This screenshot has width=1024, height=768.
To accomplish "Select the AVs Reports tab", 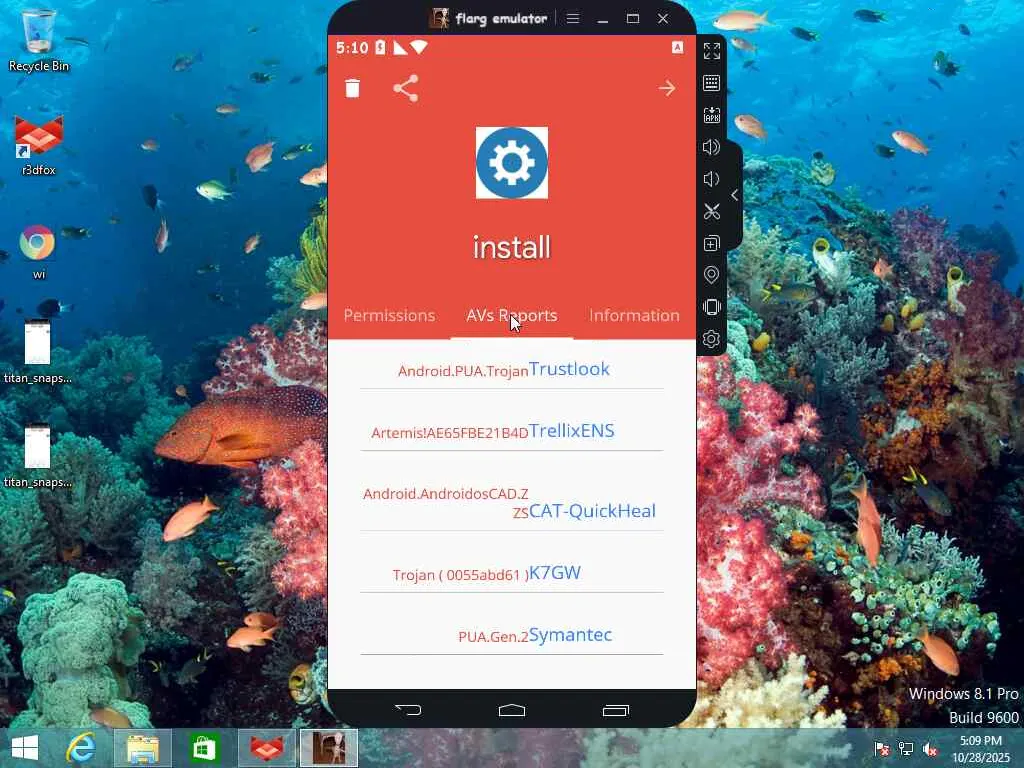I will tap(511, 315).
